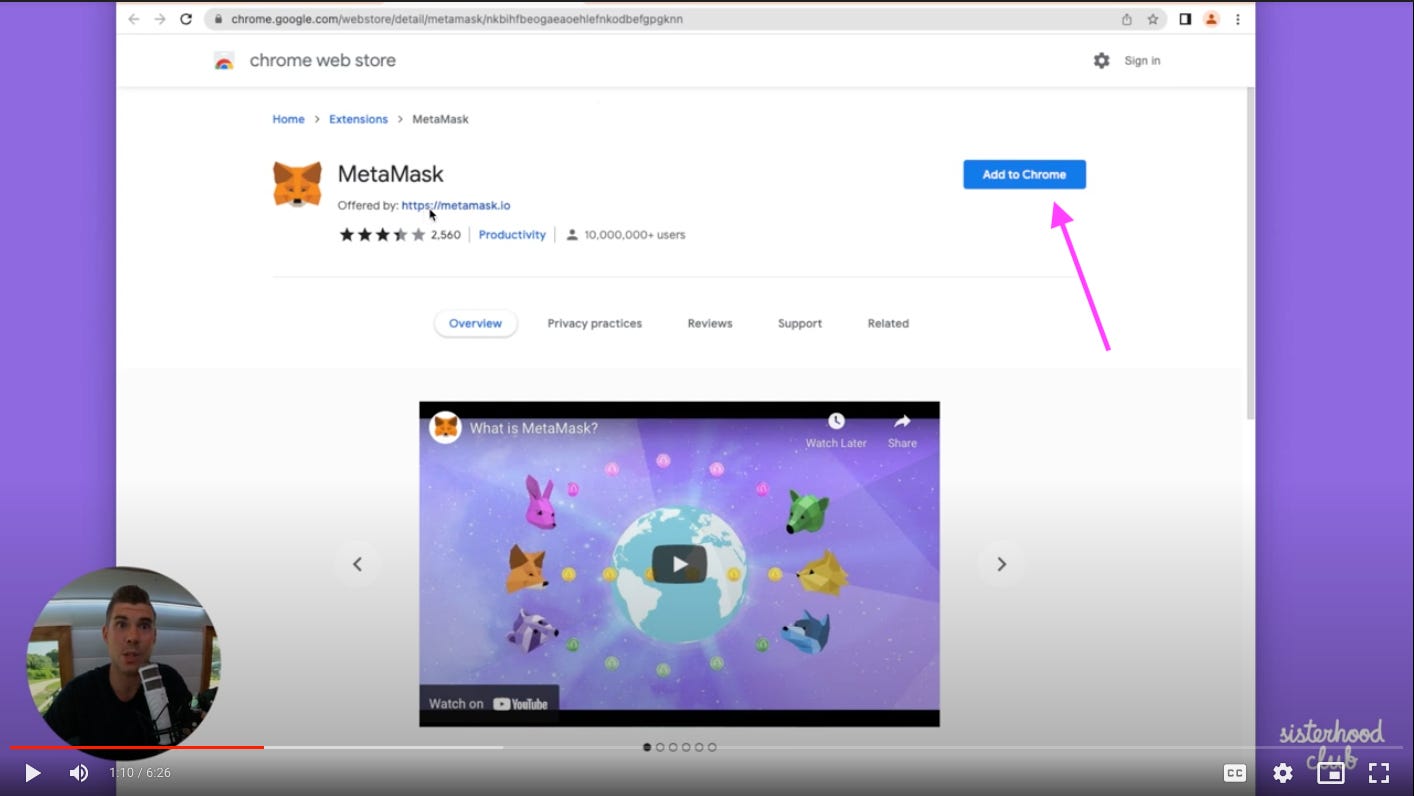Click the What is MetaMask? video title
1414x796 pixels.
pyautogui.click(x=534, y=428)
